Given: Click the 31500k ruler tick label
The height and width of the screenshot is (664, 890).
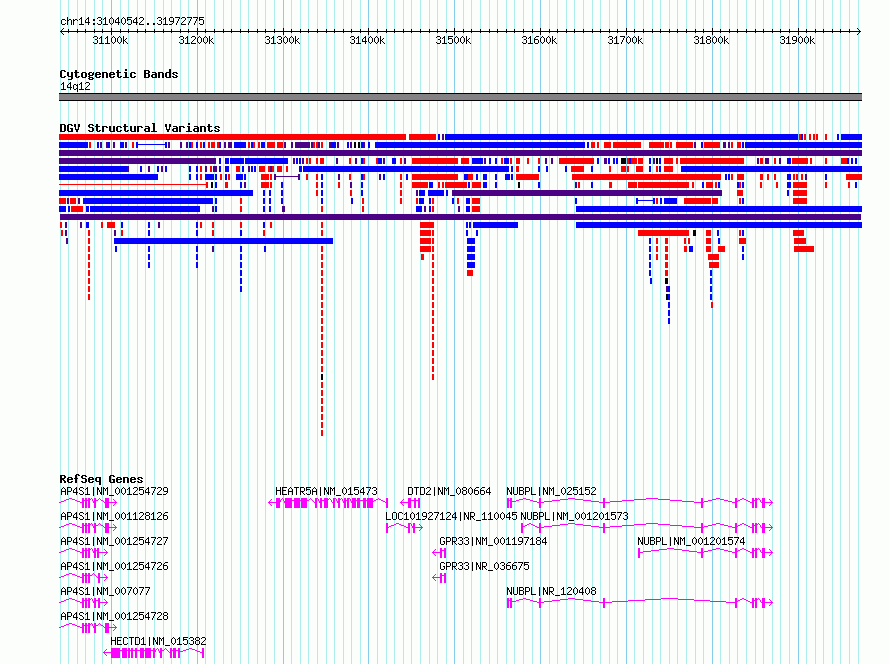Looking at the screenshot, I should tap(453, 40).
